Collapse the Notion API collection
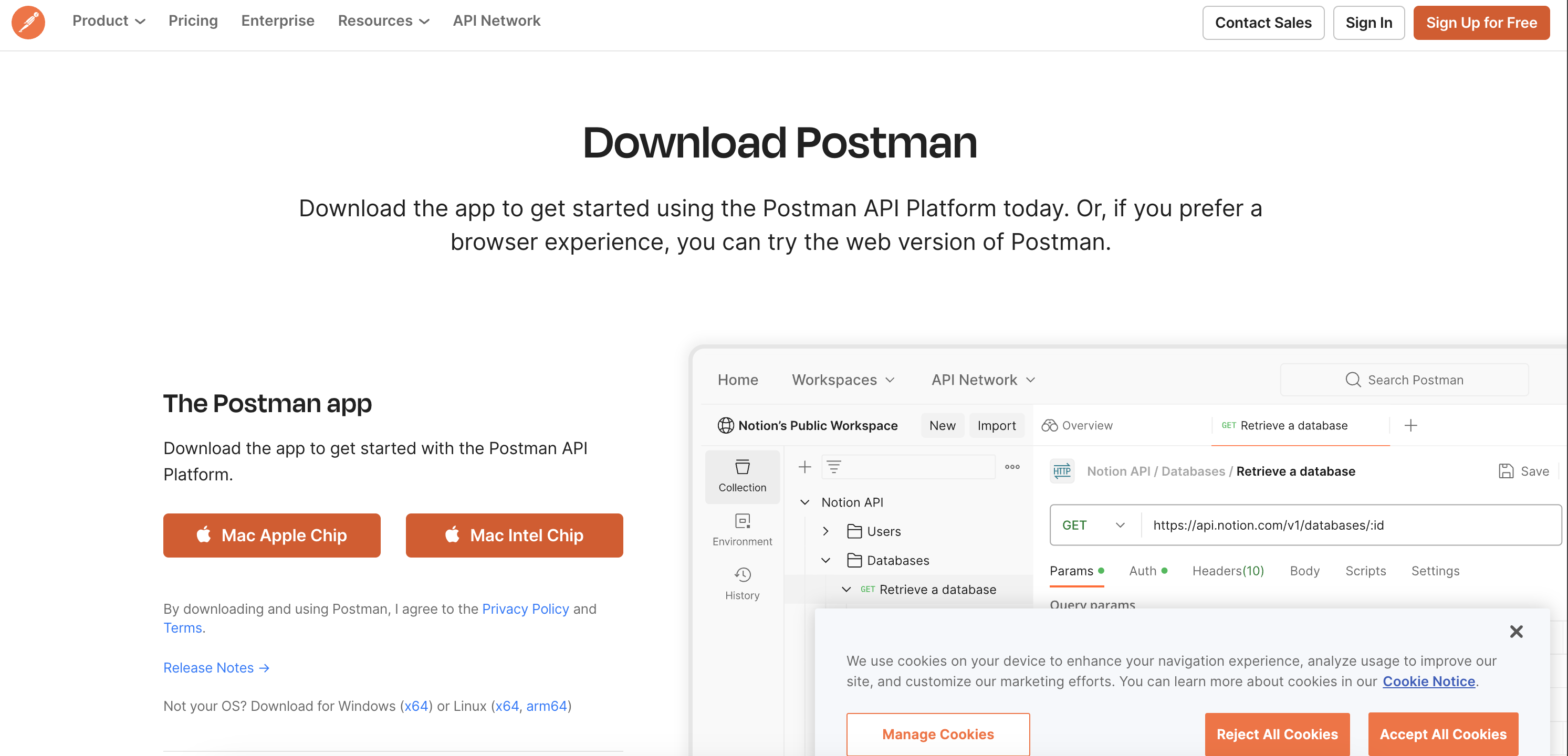The width and height of the screenshot is (1568, 756). 804,502
